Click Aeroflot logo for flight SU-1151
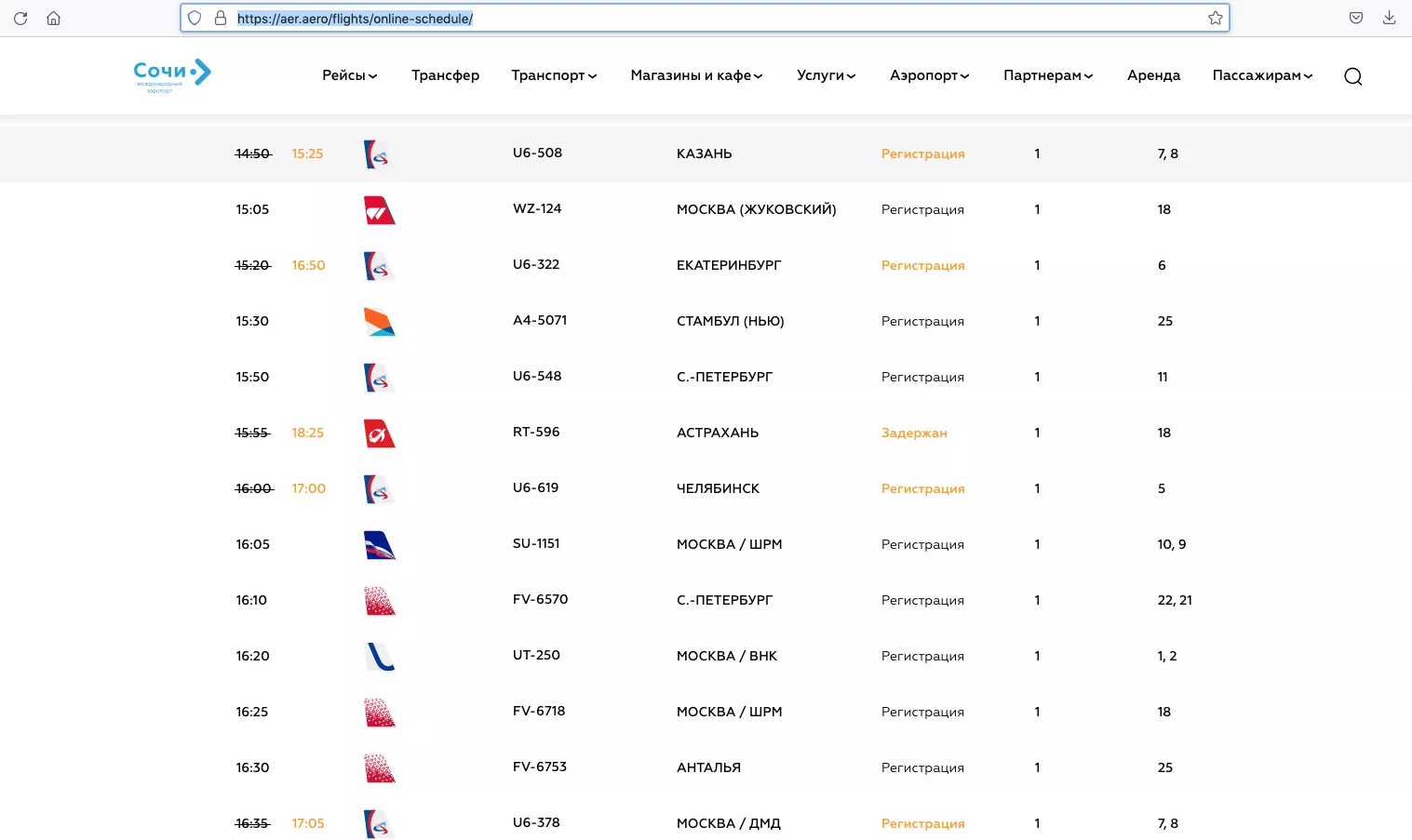1412x840 pixels. 379,545
